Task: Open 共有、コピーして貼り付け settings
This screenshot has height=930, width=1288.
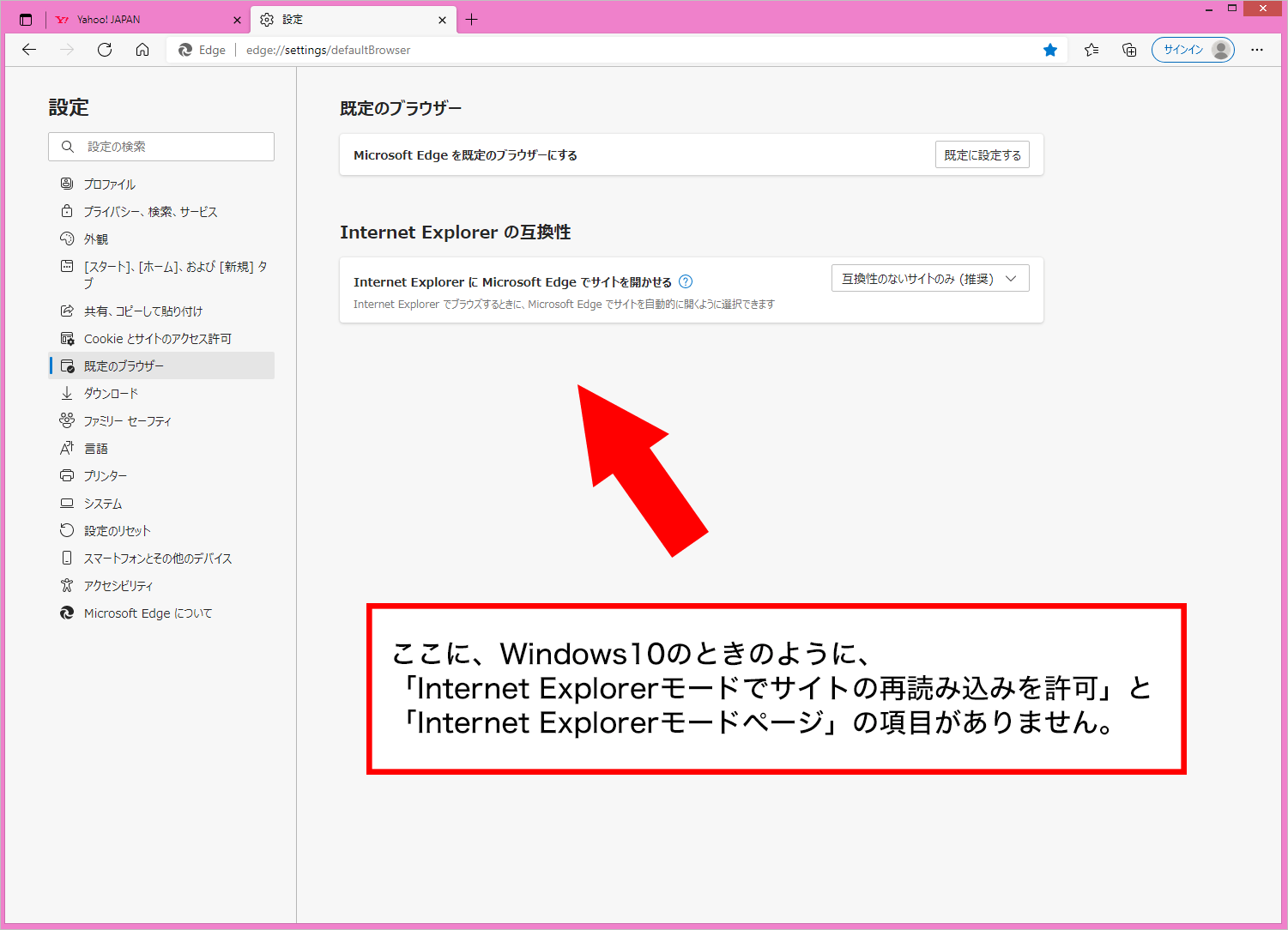Action: tap(162, 311)
